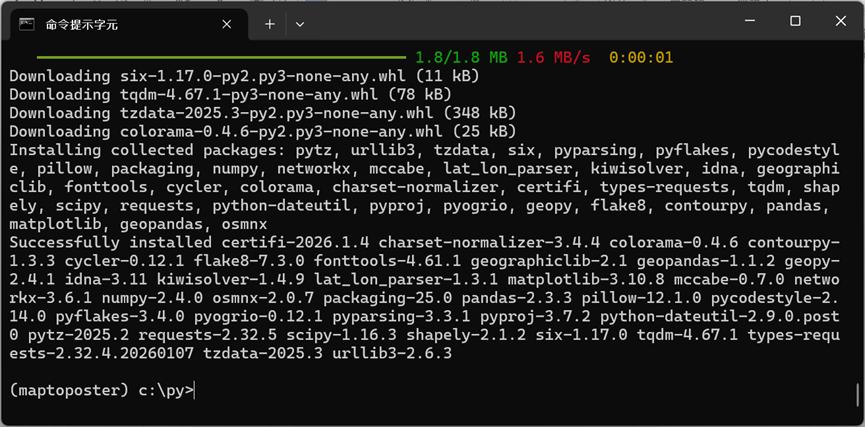
Task: Open a new tab with the plus button
Action: coord(269,24)
